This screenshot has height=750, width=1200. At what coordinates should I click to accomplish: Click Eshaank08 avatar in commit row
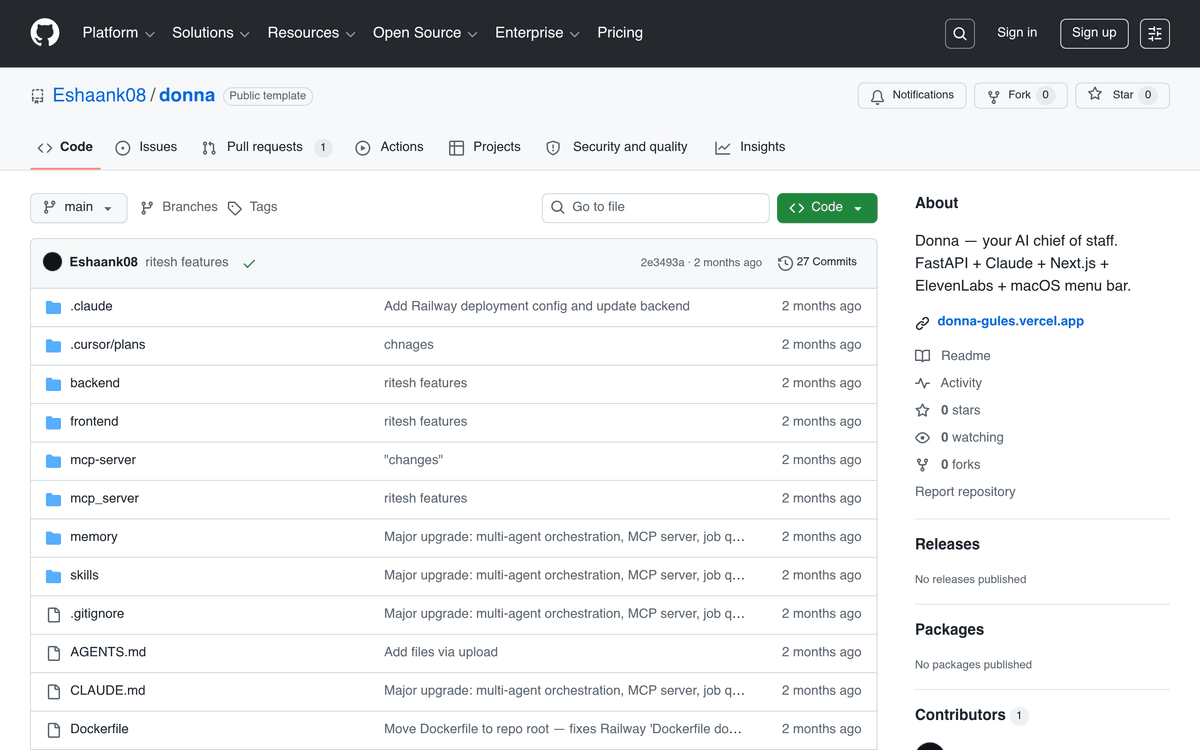[x=53, y=262]
